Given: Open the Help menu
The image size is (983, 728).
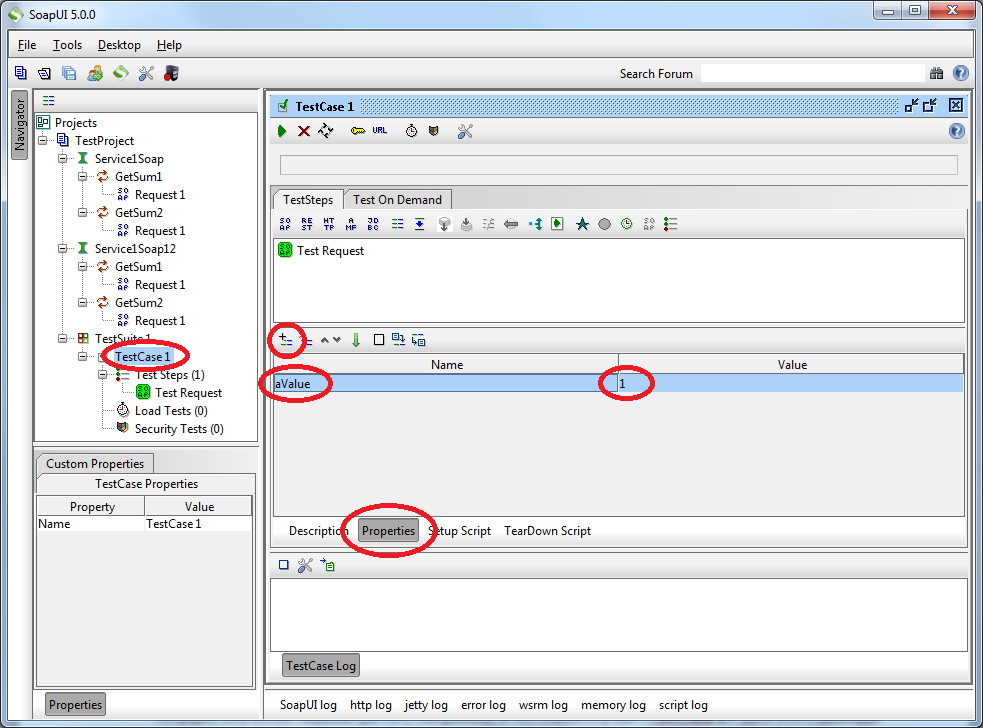Looking at the screenshot, I should click(x=169, y=45).
